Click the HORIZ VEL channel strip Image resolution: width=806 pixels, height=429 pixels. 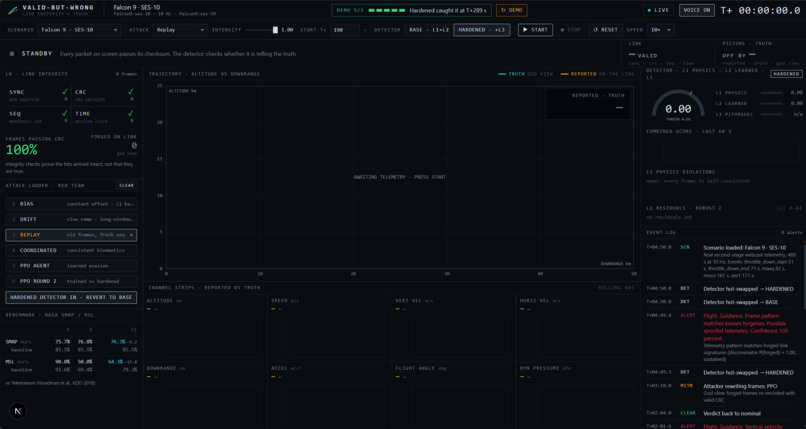pos(579,327)
